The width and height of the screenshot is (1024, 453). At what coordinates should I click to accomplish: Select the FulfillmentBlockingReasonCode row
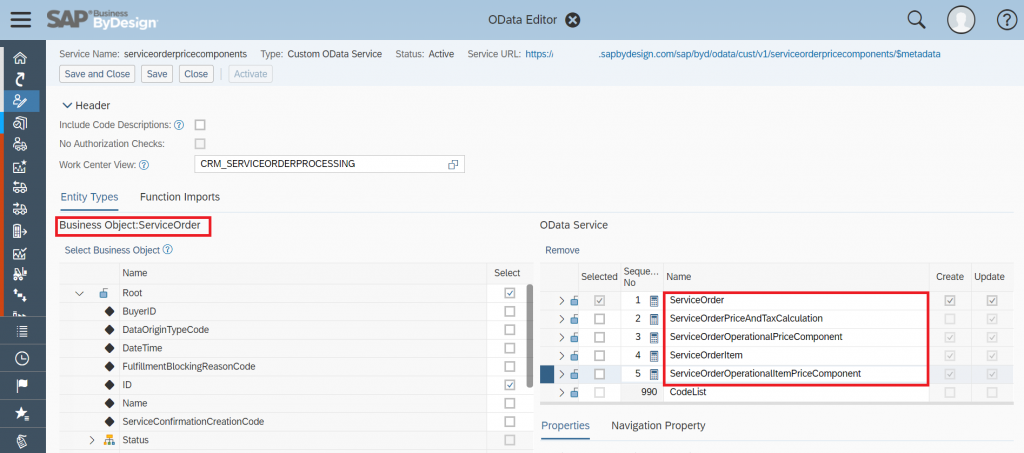294,367
